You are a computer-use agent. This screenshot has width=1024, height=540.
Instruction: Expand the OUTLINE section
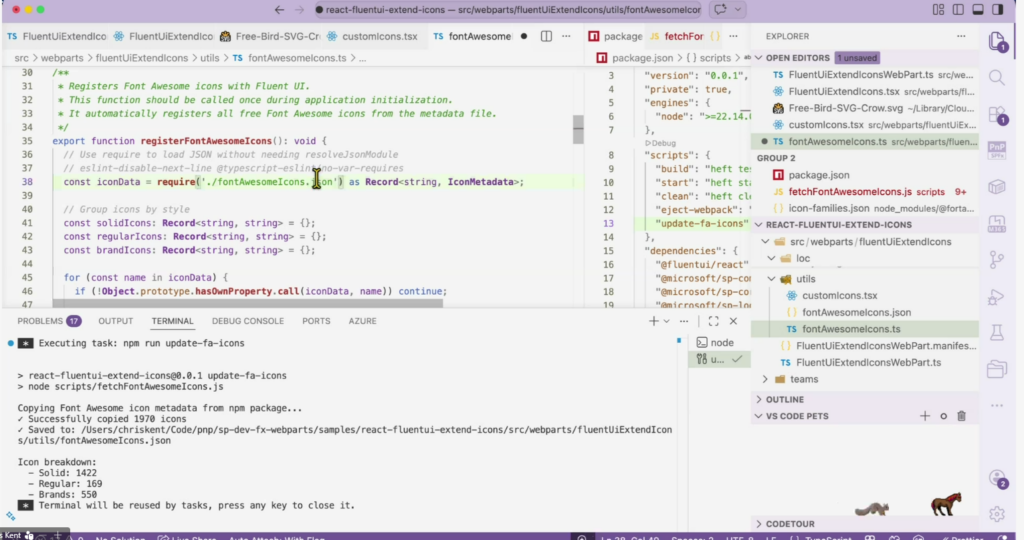pos(784,399)
